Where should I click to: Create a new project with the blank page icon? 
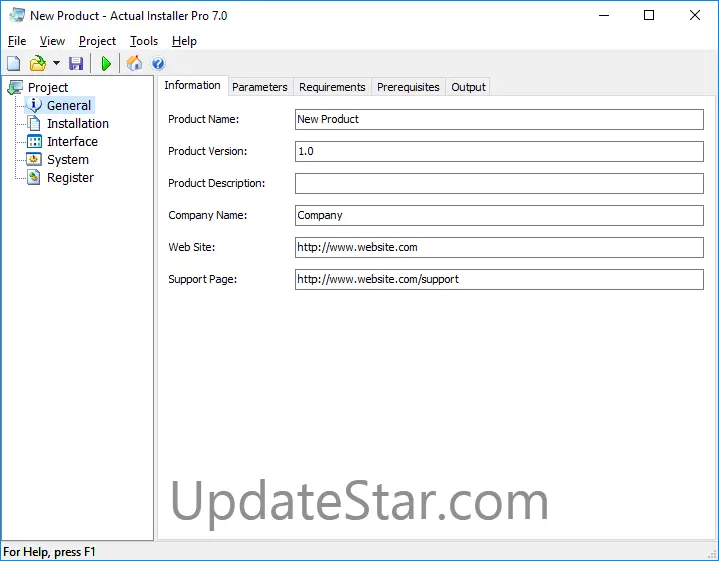pos(14,63)
